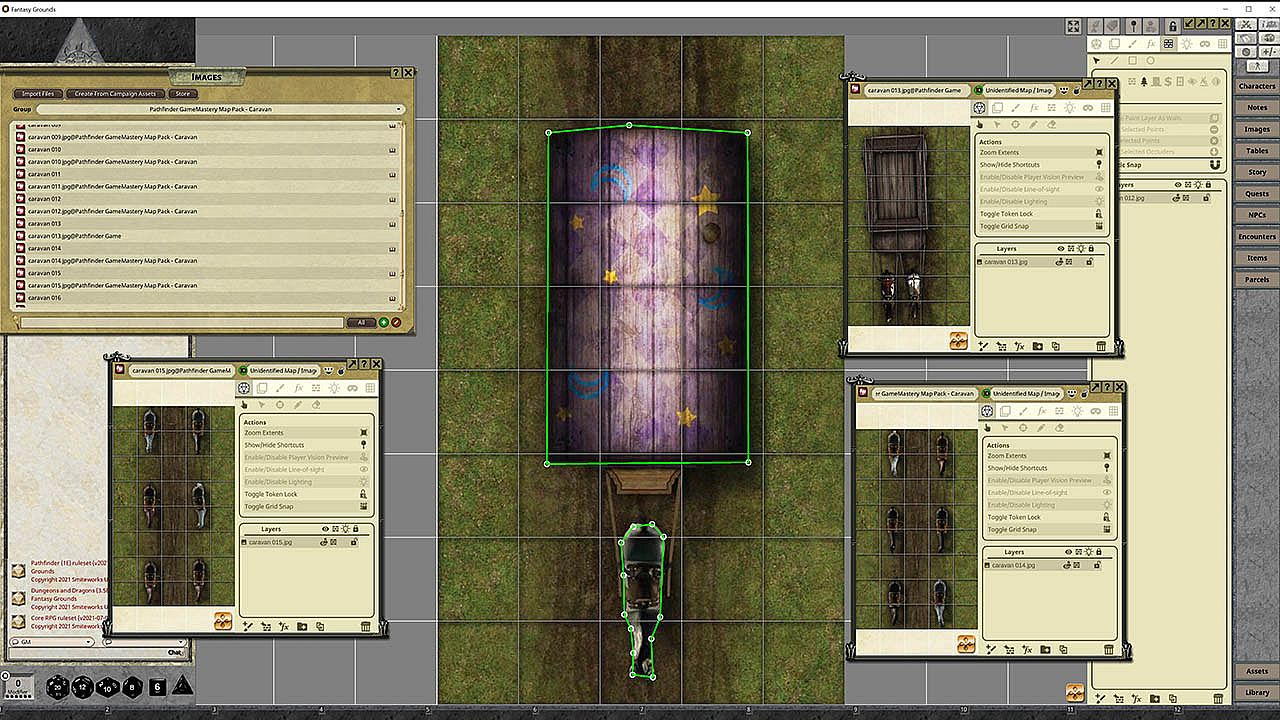Click the trash icon in caravan 015 window
The height and width of the screenshot is (720, 1280).
pos(365,626)
